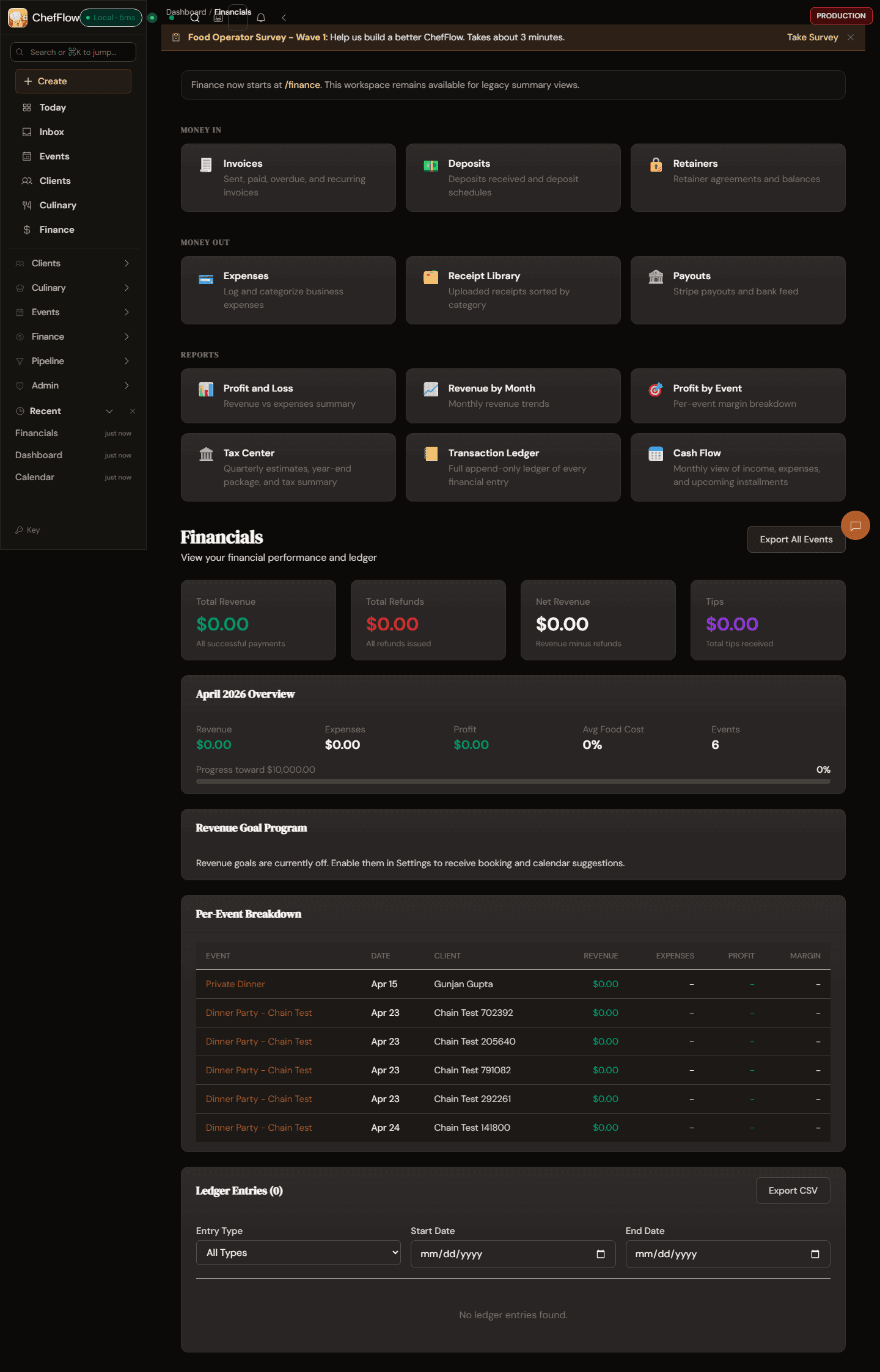Expand the Admin sidebar group
This screenshot has width=880, height=1372.
coord(73,385)
